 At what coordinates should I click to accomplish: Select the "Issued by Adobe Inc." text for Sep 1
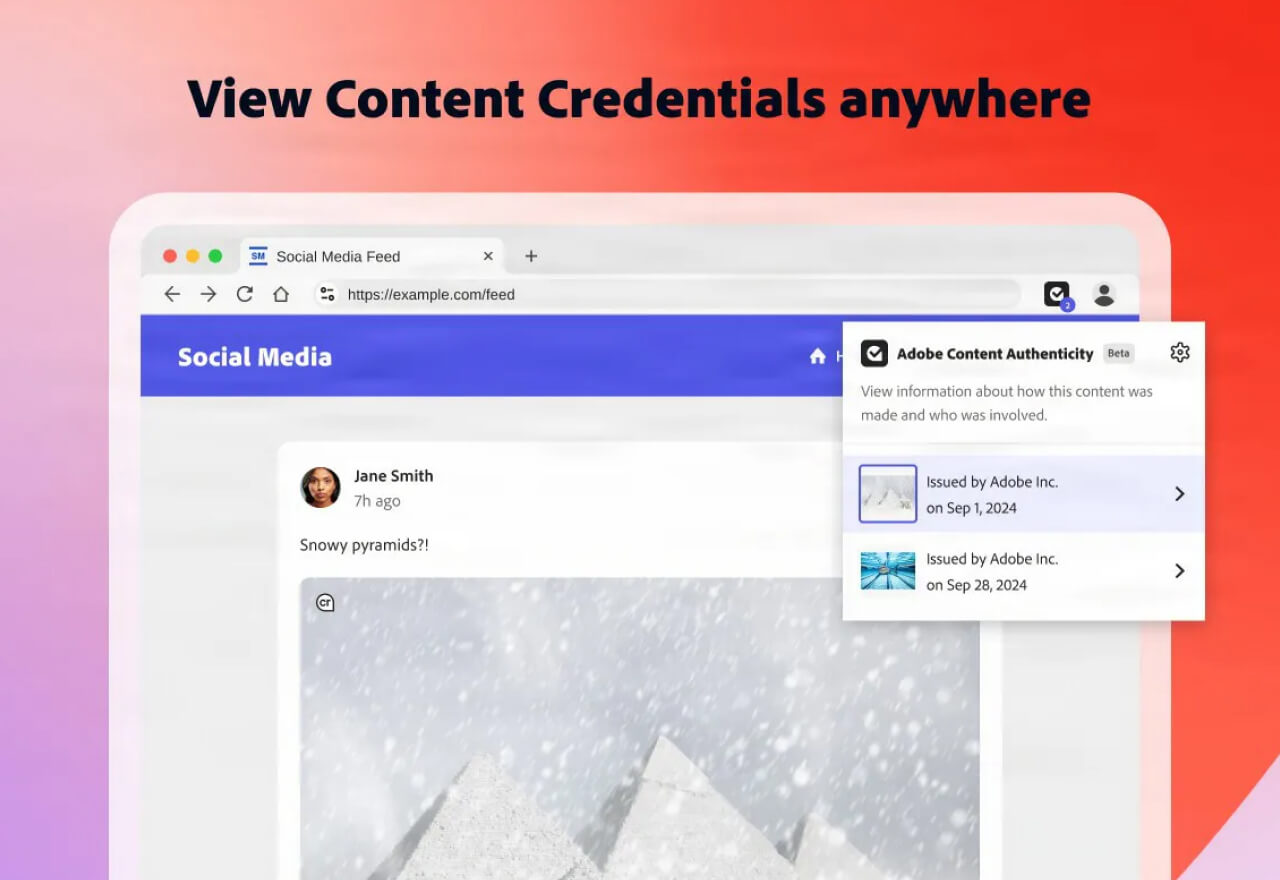992,482
